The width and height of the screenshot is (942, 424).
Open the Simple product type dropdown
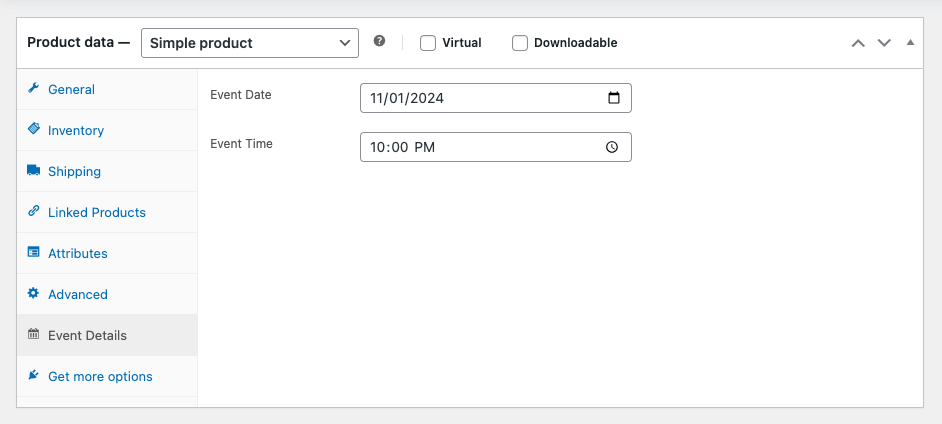tap(249, 43)
